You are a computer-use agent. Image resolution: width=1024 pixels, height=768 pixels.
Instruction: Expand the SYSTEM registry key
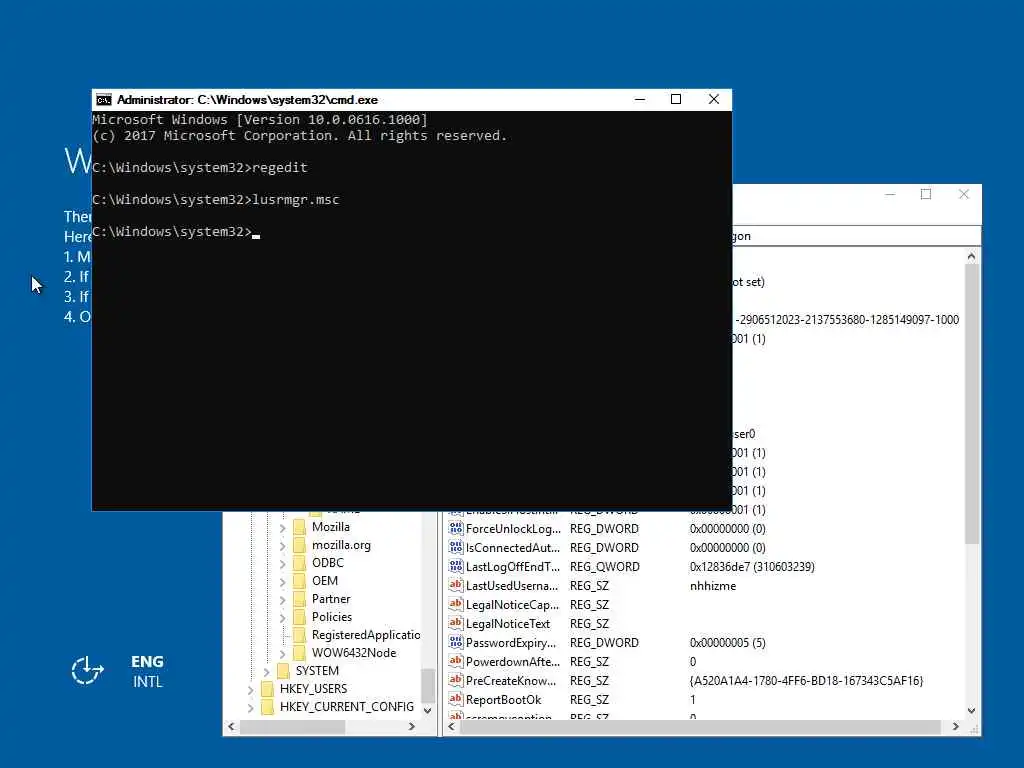(x=266, y=671)
